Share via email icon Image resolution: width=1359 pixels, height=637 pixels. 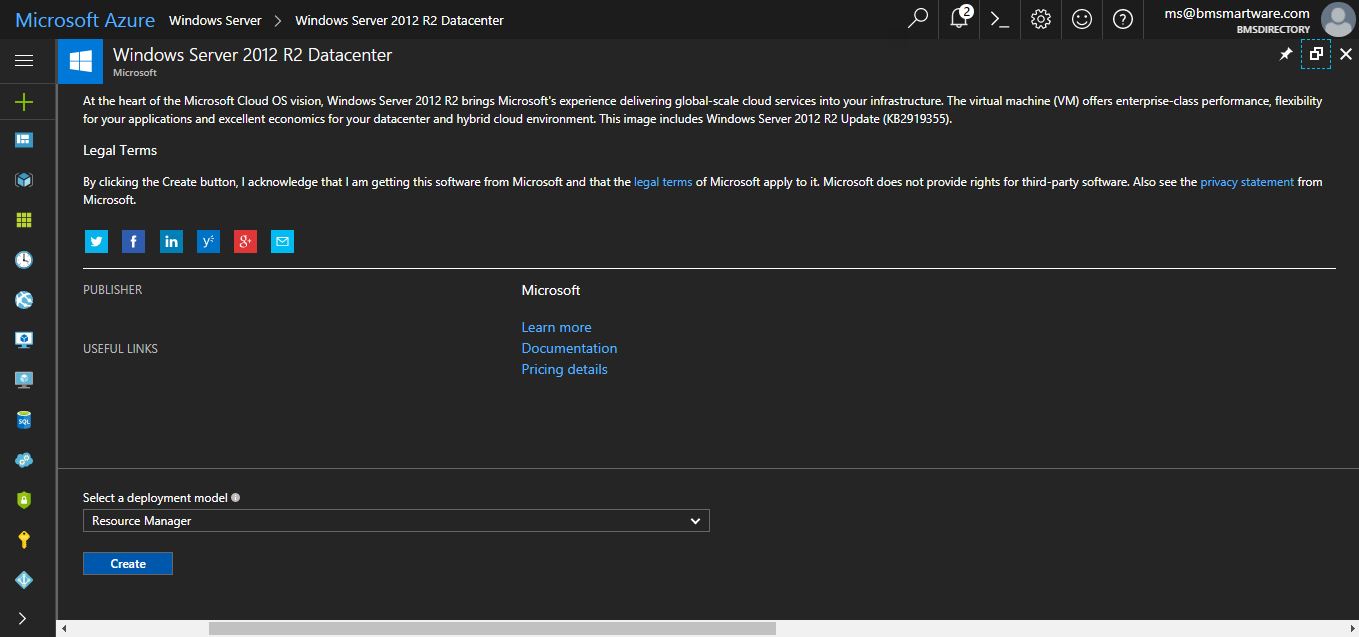coord(283,241)
